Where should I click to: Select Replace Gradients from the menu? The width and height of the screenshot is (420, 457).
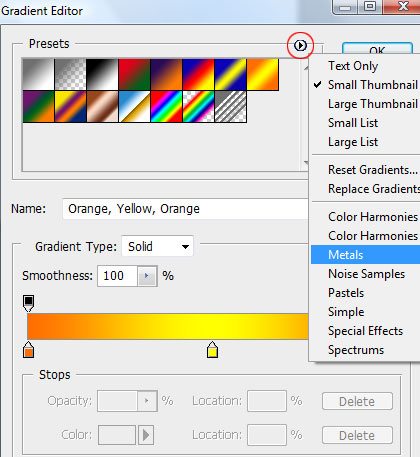366,189
